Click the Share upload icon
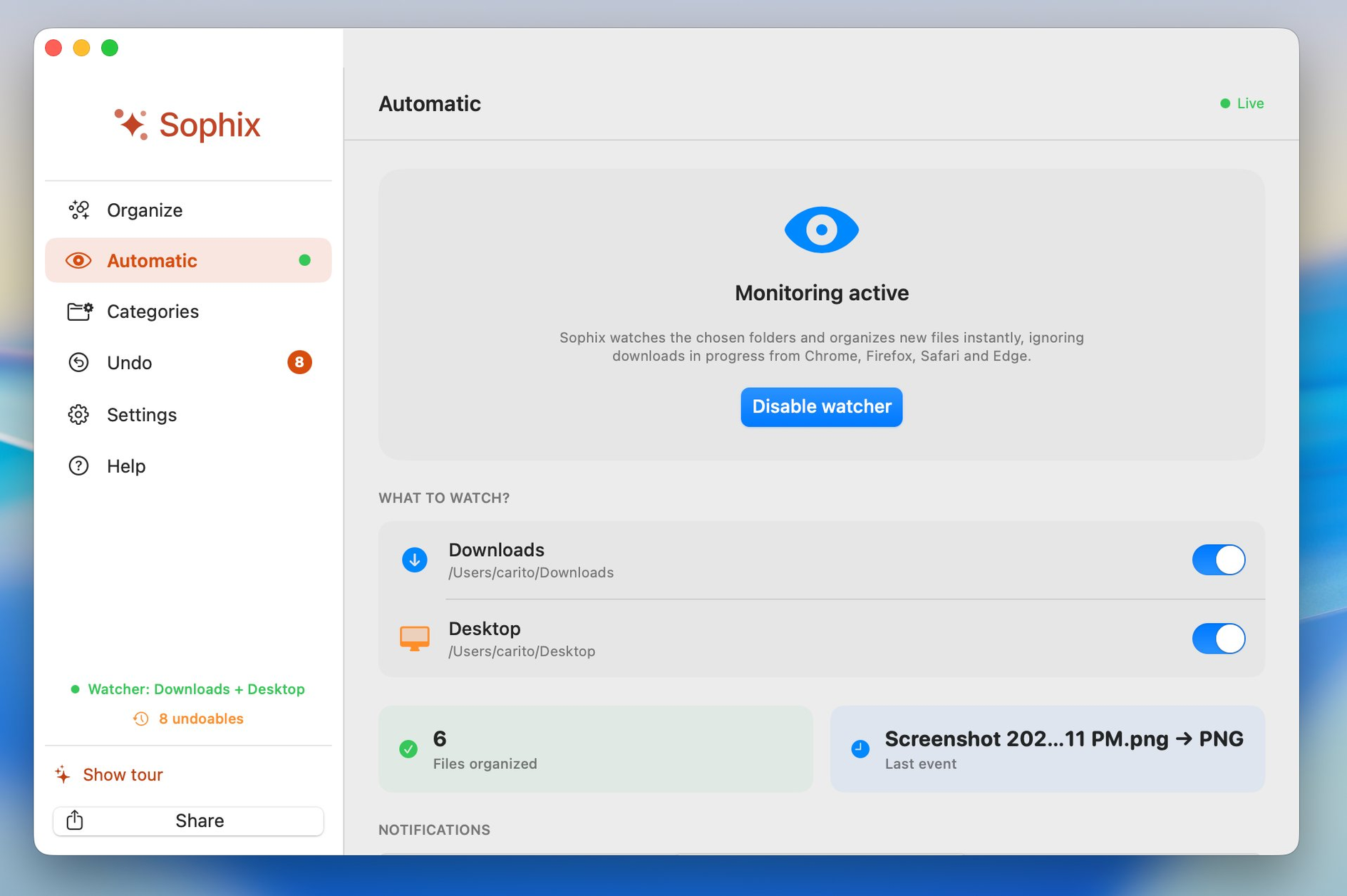 click(75, 820)
